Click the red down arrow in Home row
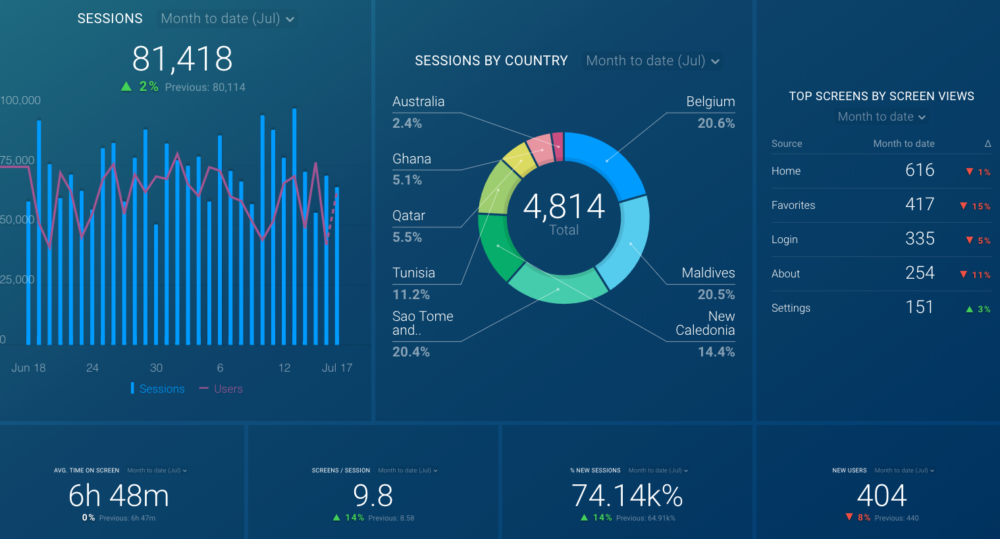This screenshot has width=1000, height=539. pos(969,172)
